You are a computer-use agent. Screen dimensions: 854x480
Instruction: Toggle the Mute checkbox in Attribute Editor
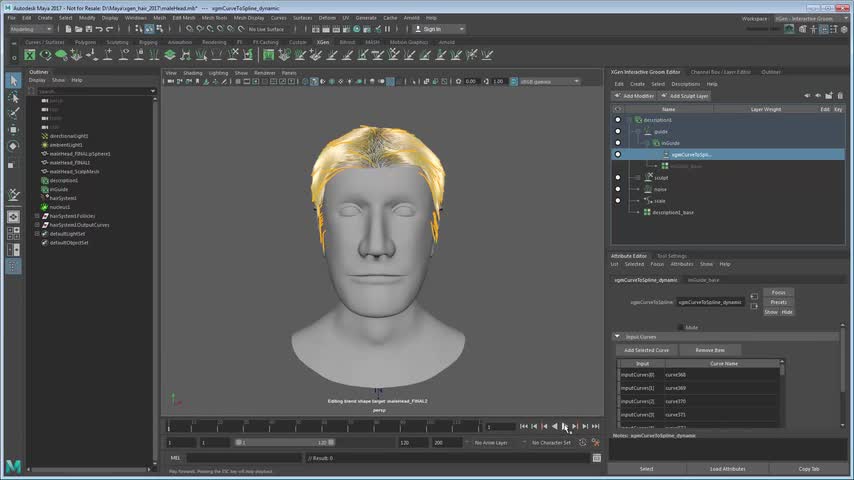click(681, 327)
